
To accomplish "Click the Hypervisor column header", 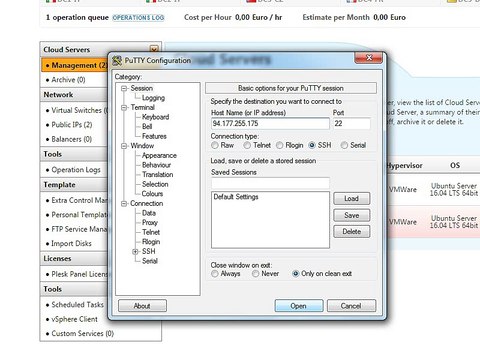I will pyautogui.click(x=404, y=166).
